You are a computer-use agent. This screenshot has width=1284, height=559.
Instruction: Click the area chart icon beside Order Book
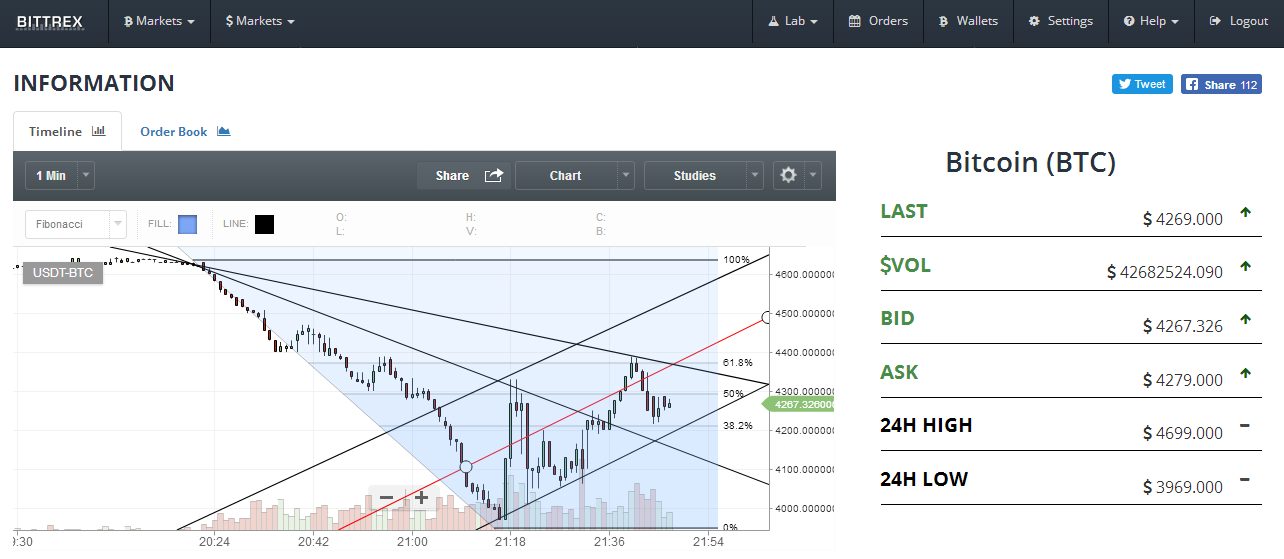tap(224, 131)
